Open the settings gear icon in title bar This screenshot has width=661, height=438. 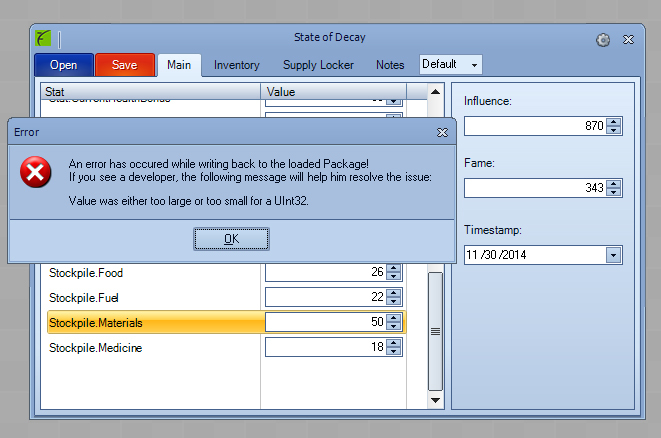(603, 40)
